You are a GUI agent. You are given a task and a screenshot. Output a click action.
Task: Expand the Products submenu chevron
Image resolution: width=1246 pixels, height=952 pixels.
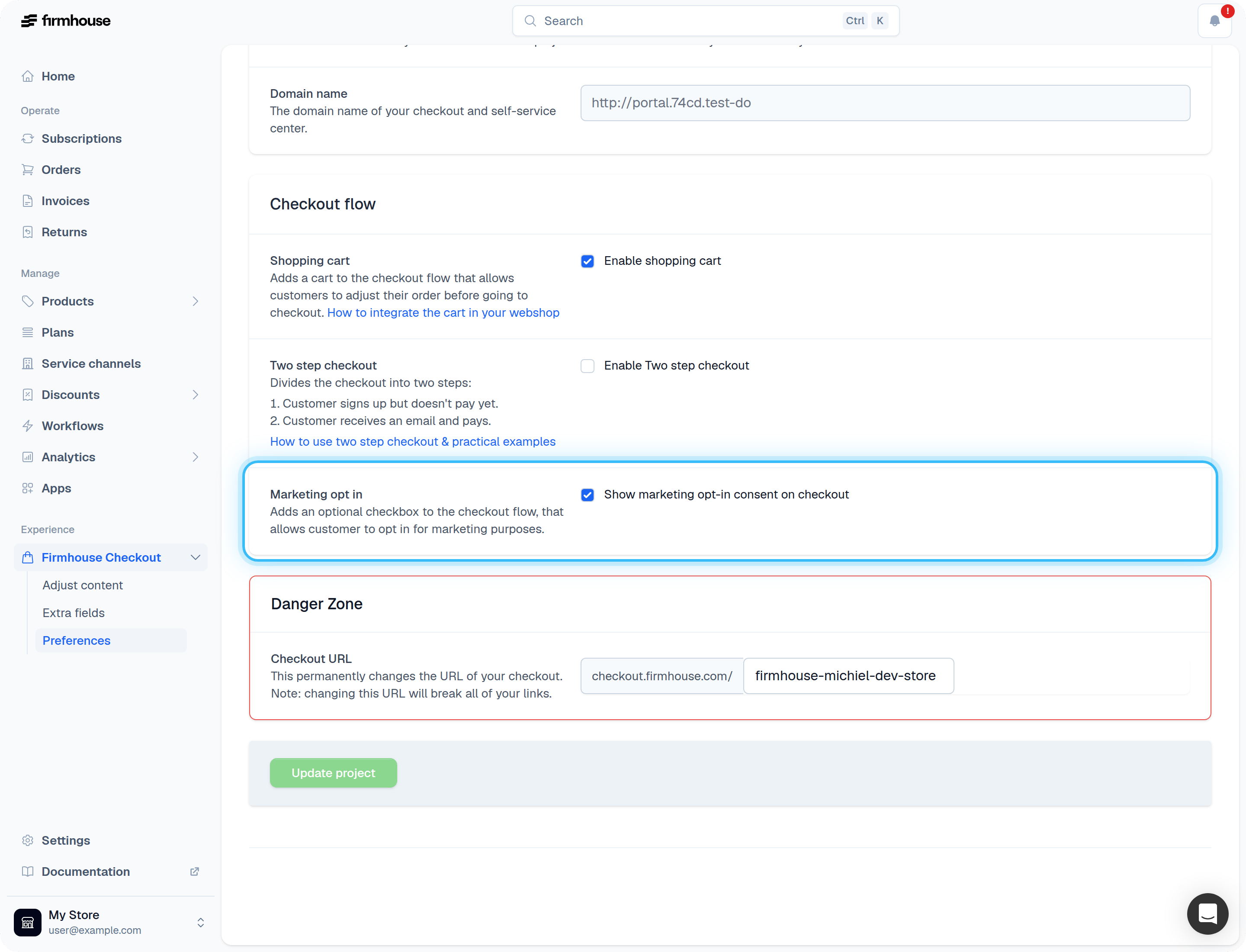[x=196, y=301]
